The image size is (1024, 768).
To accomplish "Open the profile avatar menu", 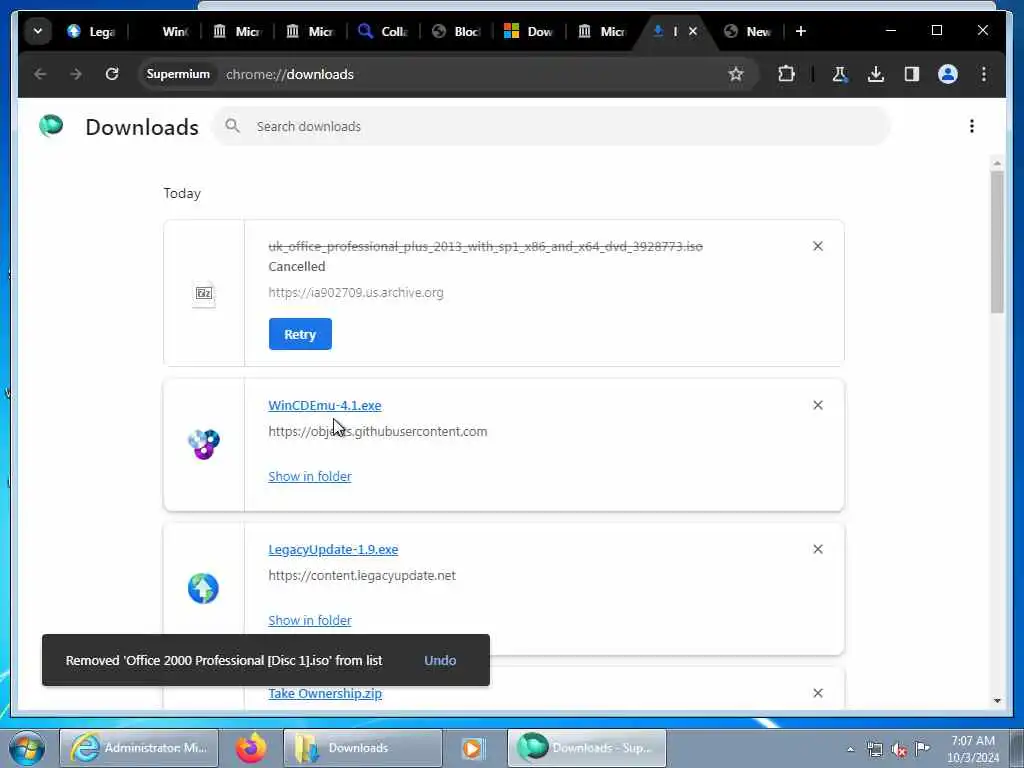I will [x=948, y=74].
